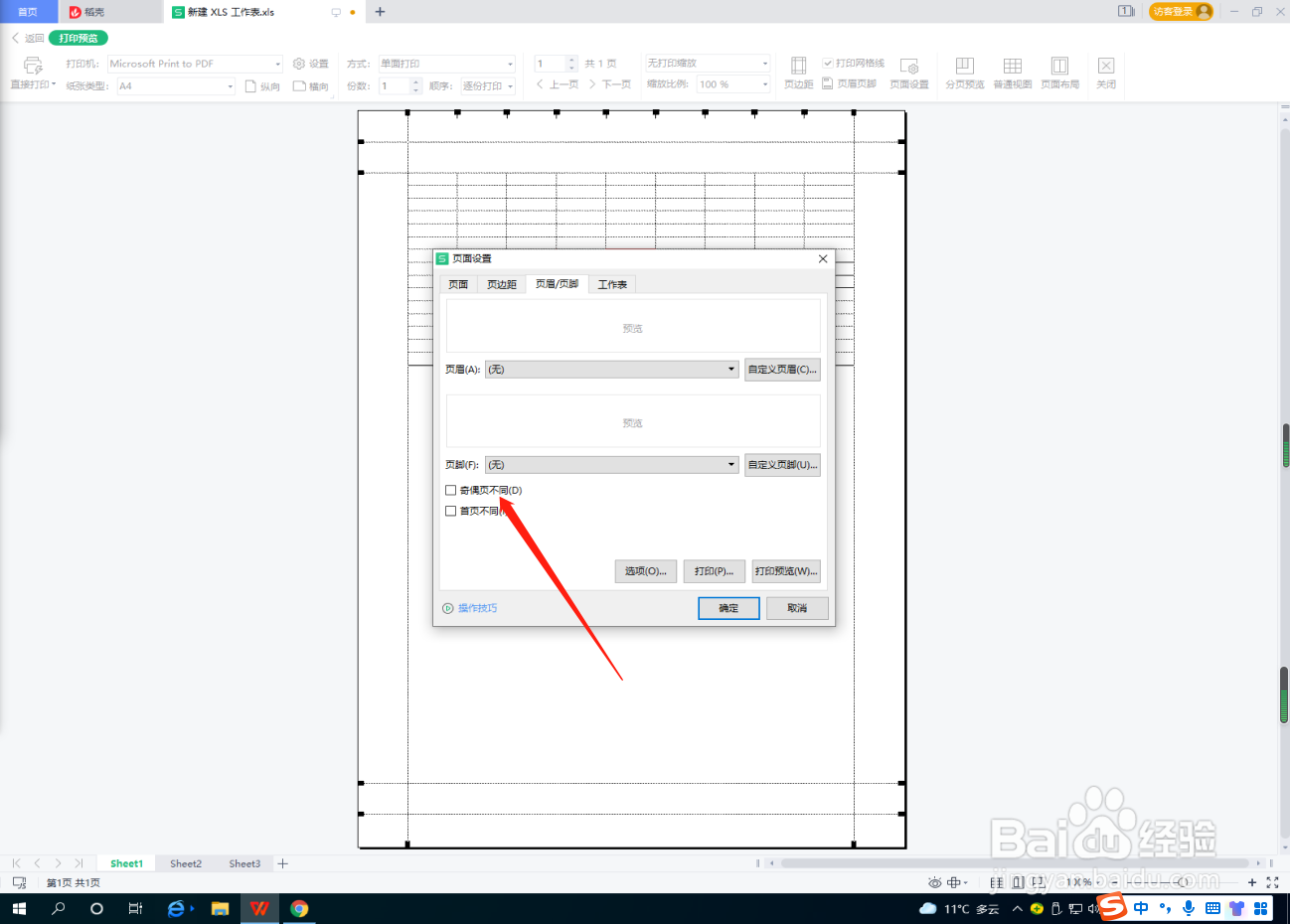Image resolution: width=1290 pixels, height=924 pixels.
Task: Click zoom in plus icon
Action: pyautogui.click(x=1252, y=882)
